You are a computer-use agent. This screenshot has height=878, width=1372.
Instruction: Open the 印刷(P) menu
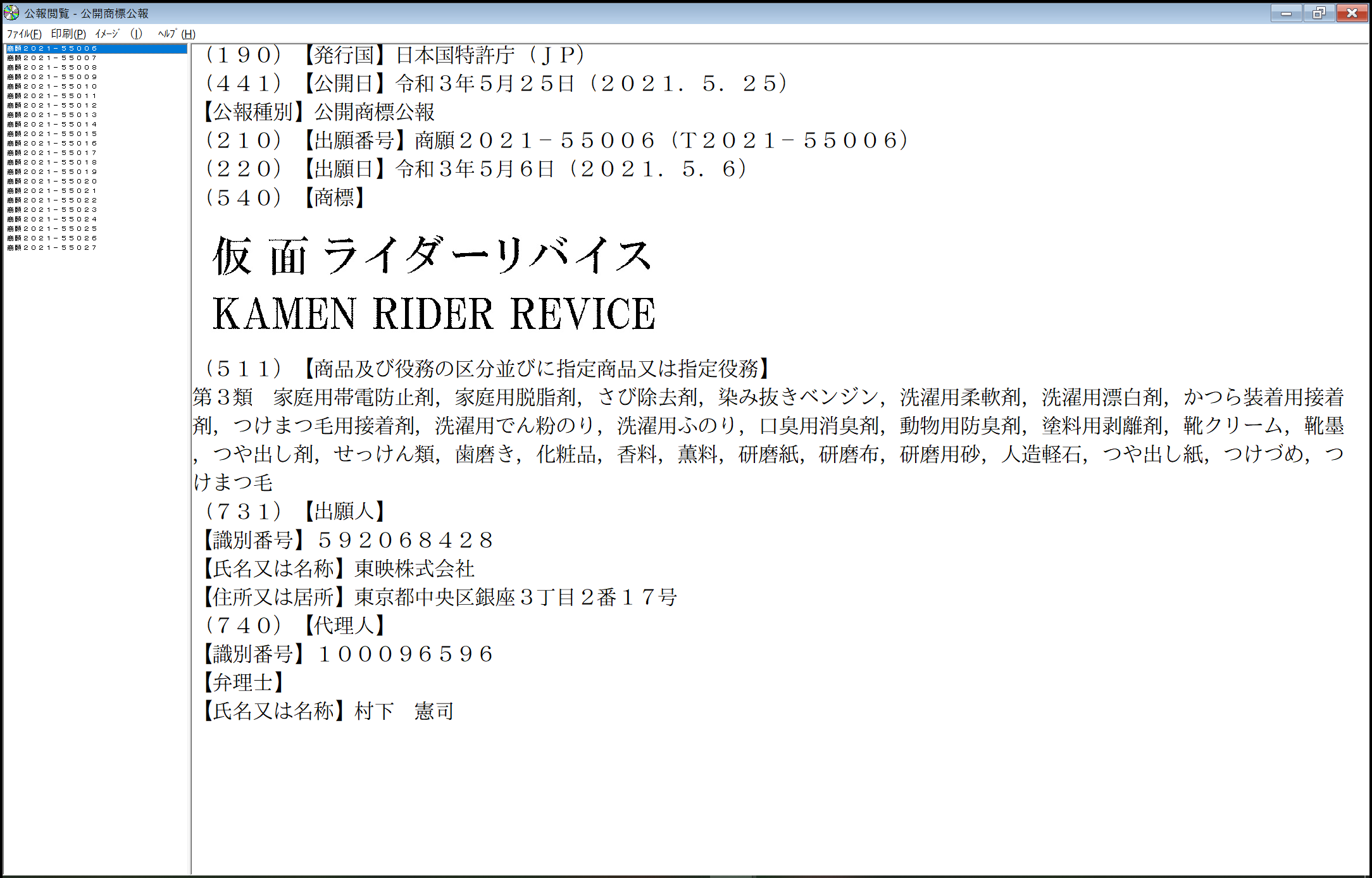point(68,34)
